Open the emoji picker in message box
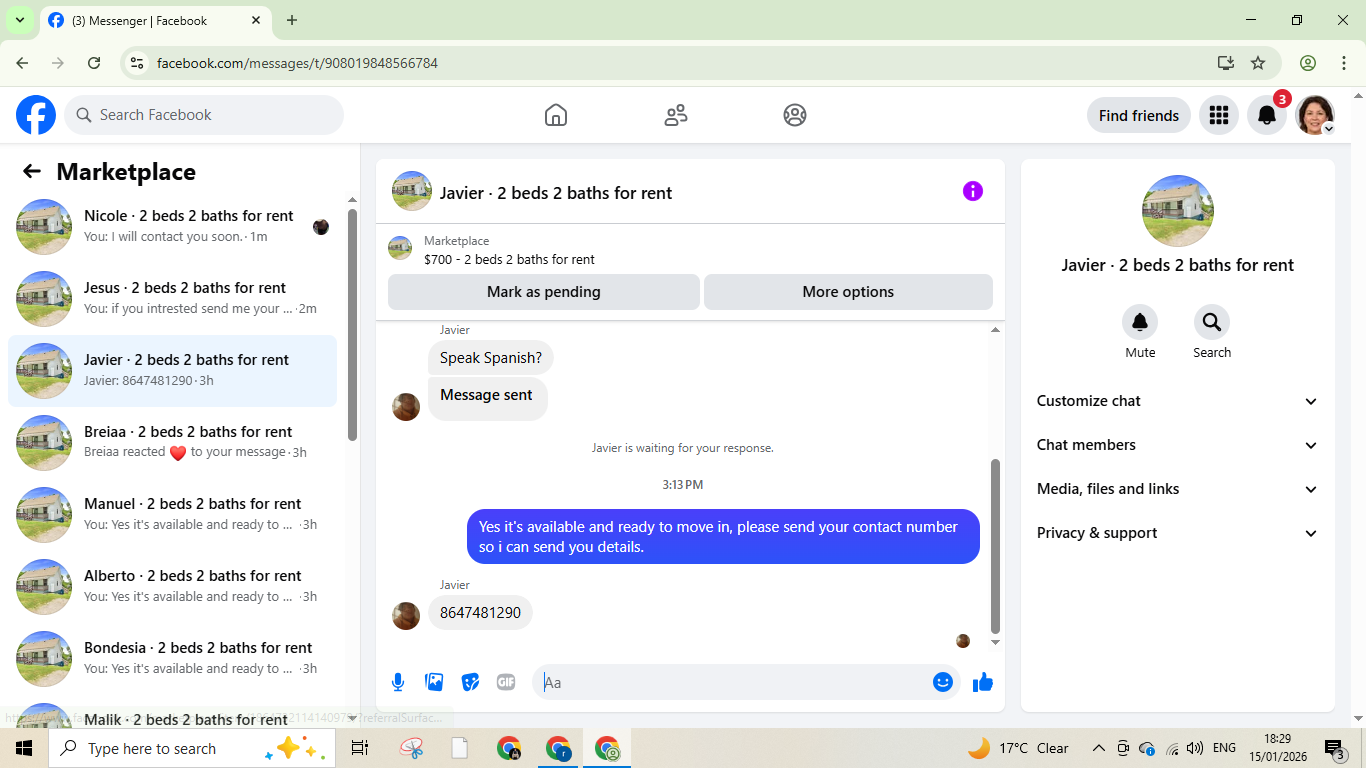Image resolution: width=1366 pixels, height=768 pixels. click(x=943, y=682)
